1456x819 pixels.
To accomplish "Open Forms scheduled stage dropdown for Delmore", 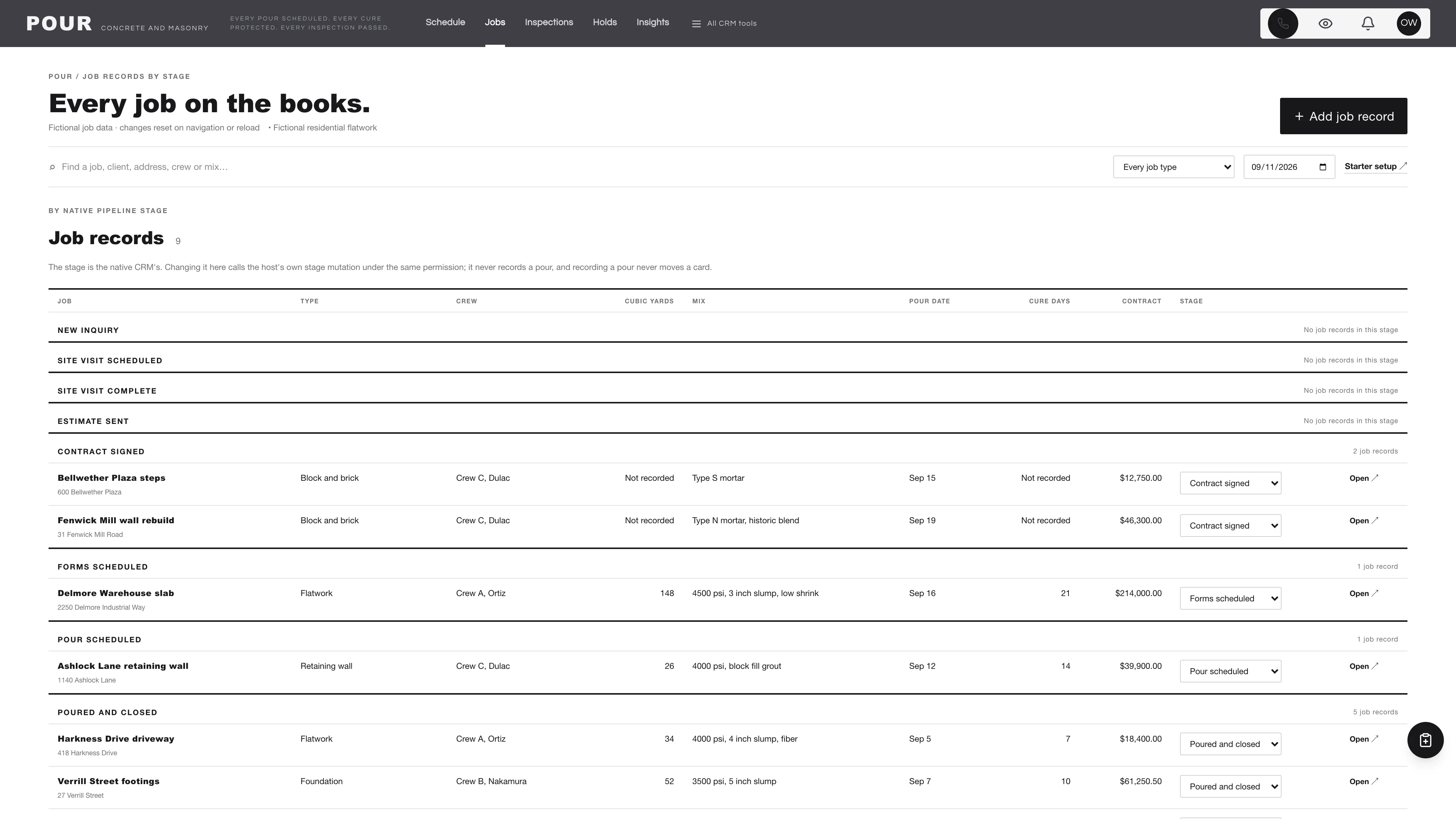I will (x=1230, y=599).
